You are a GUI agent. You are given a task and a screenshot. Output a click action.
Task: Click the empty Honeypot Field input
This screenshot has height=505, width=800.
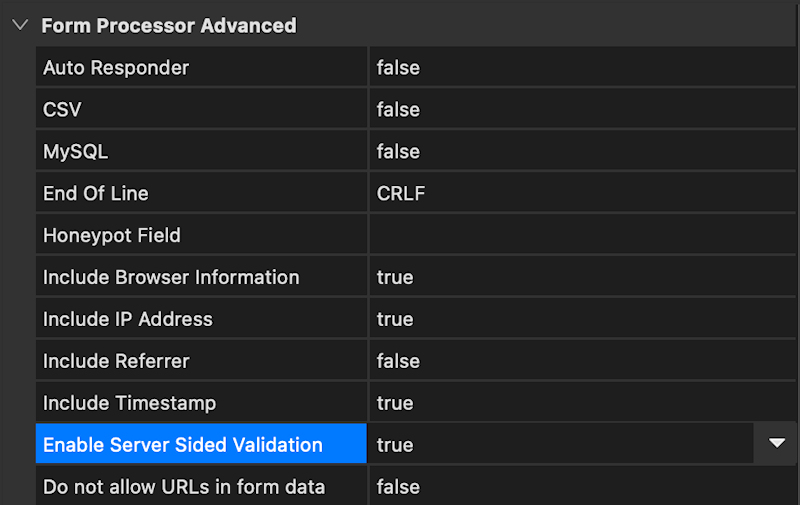click(x=580, y=236)
